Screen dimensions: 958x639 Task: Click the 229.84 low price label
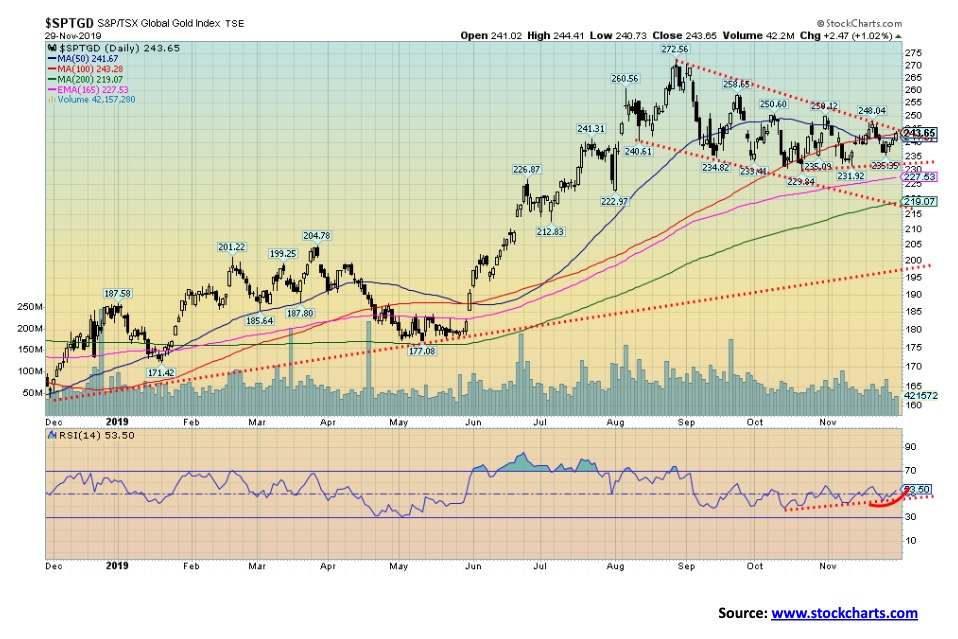pyautogui.click(x=801, y=182)
